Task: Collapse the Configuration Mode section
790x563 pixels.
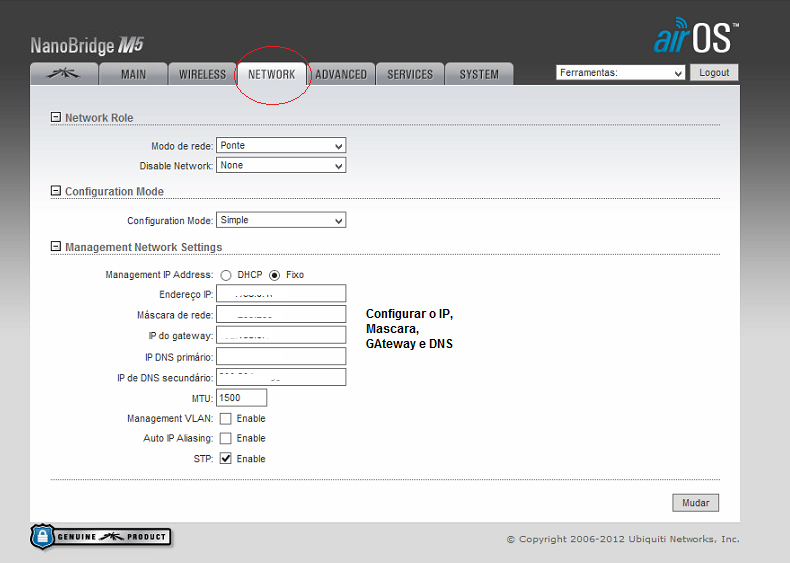Action: 56,191
